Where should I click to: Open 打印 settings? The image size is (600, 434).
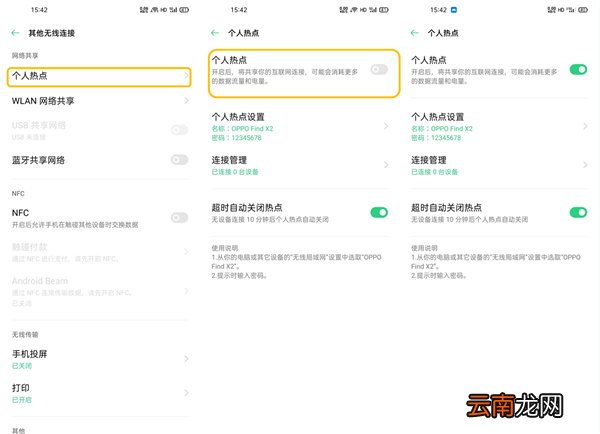coord(99,393)
